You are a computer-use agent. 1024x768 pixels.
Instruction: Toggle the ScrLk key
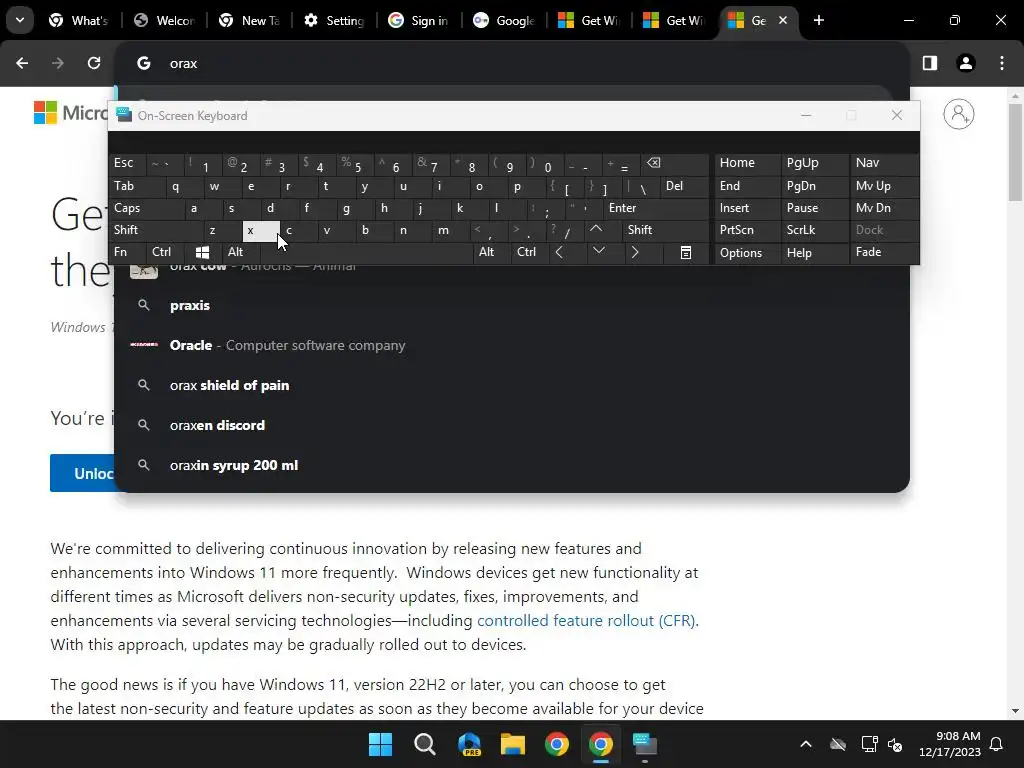tap(814, 230)
